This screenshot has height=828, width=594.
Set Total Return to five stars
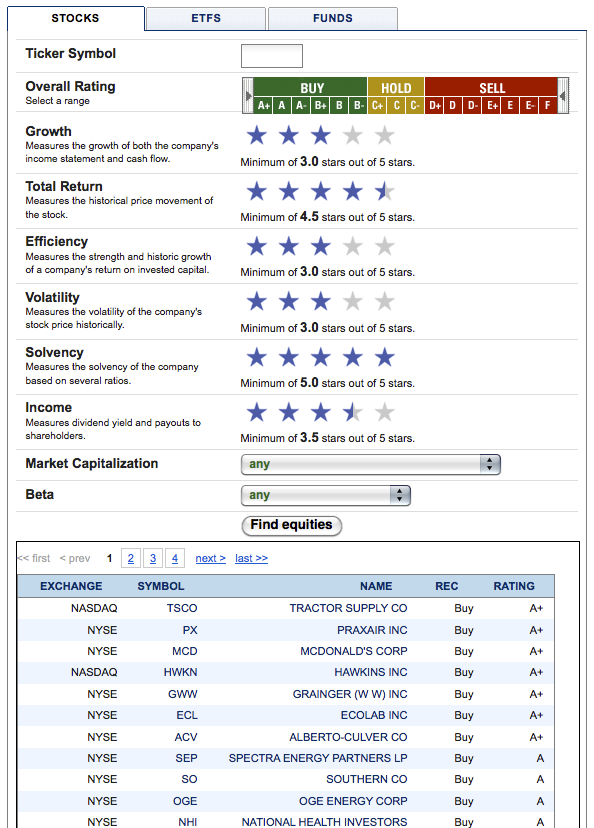tap(385, 191)
